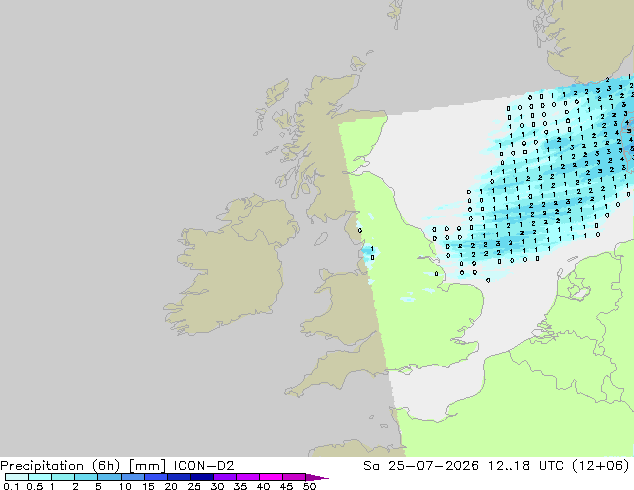Click the "UTC" label
Screen dimensions: 634x490
point(551,466)
